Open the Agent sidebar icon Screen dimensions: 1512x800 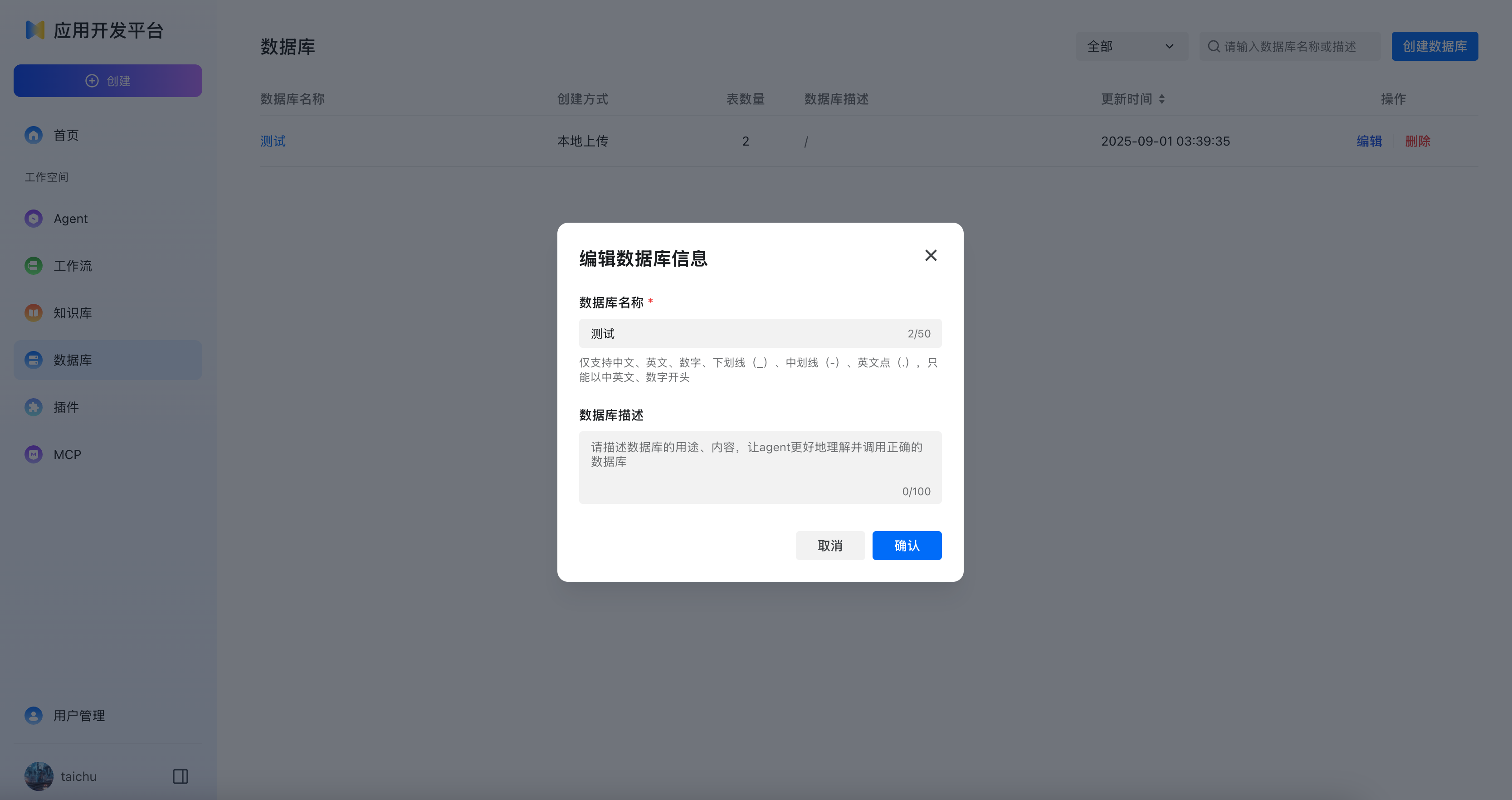tap(34, 218)
